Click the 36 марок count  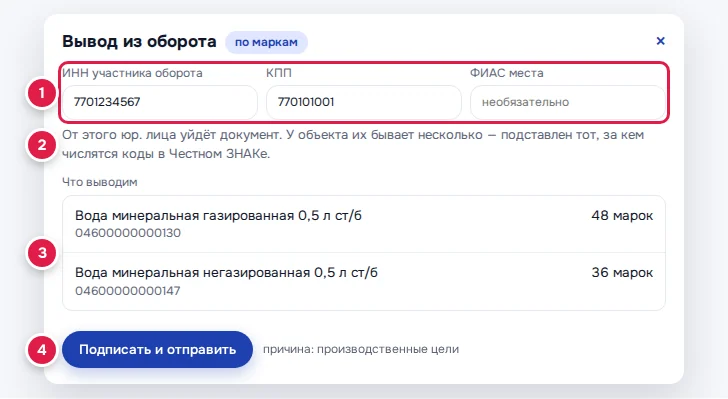(622, 273)
